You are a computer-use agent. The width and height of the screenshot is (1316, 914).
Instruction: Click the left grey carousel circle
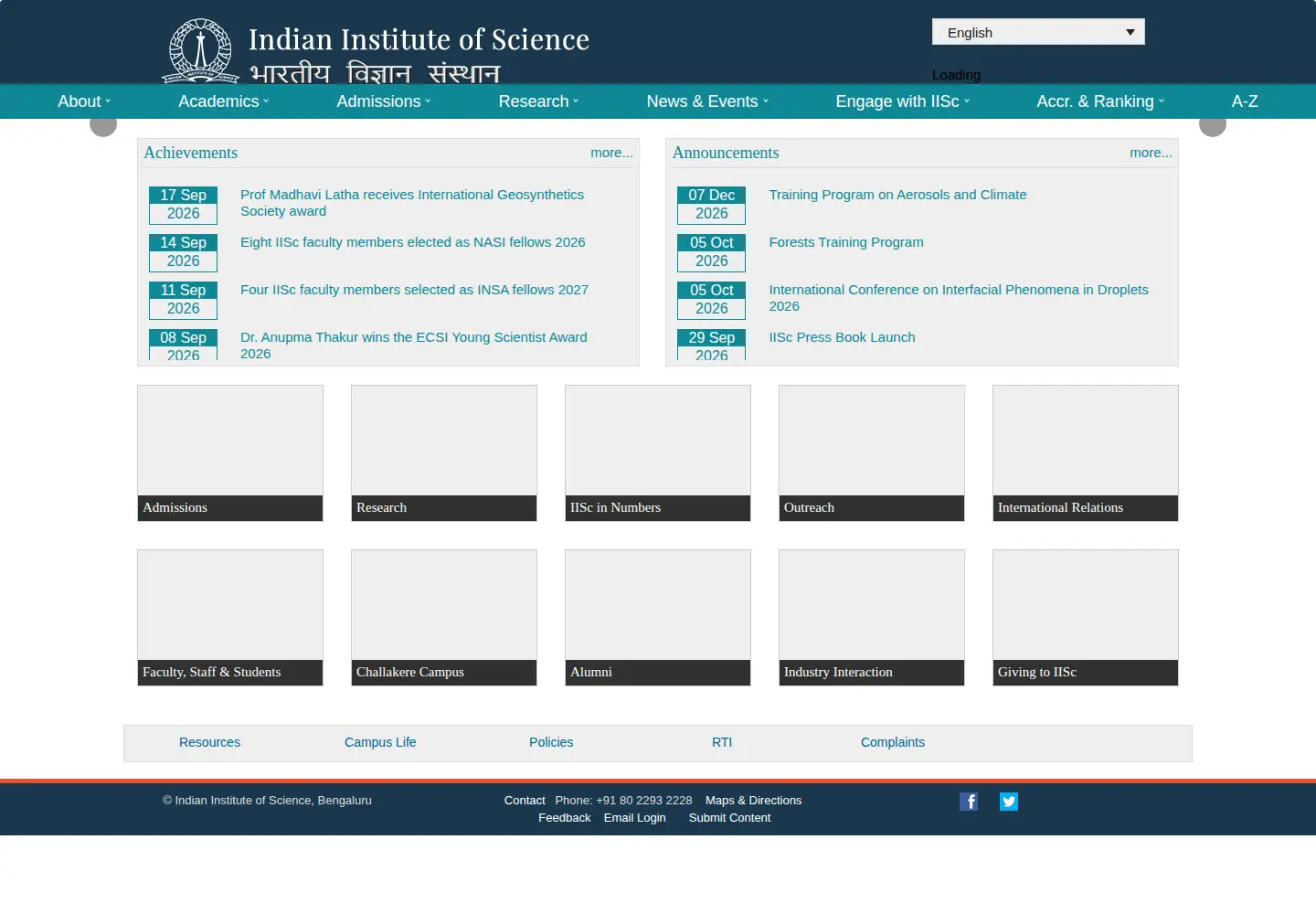click(x=103, y=125)
